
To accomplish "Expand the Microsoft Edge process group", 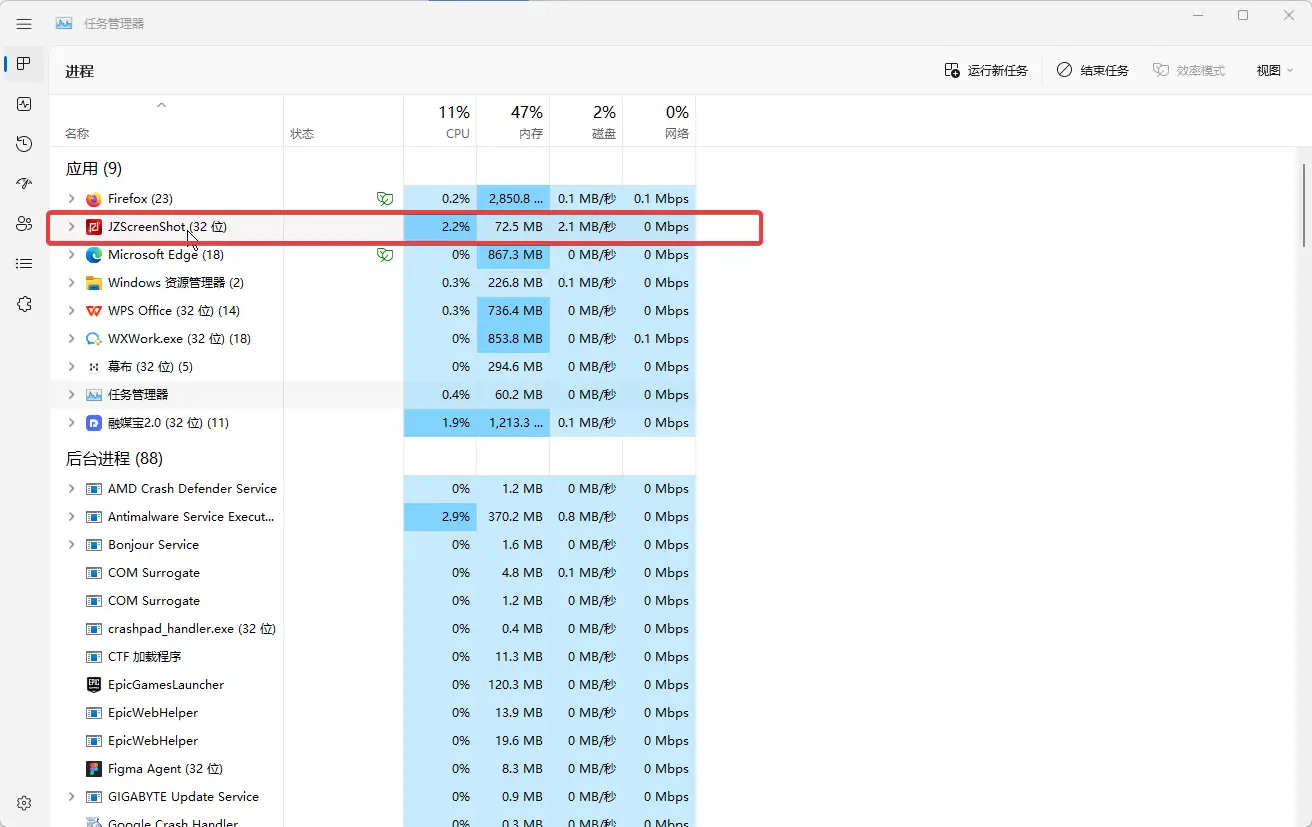I will coord(71,255).
